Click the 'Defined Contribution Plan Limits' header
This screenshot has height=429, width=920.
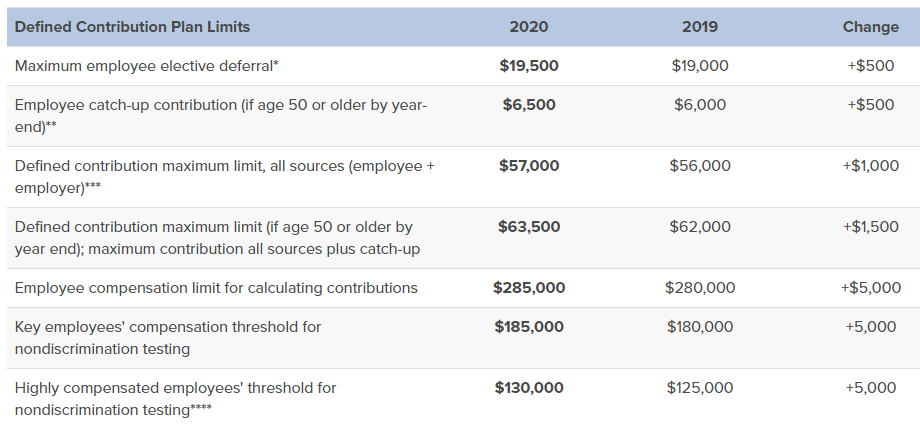132,27
